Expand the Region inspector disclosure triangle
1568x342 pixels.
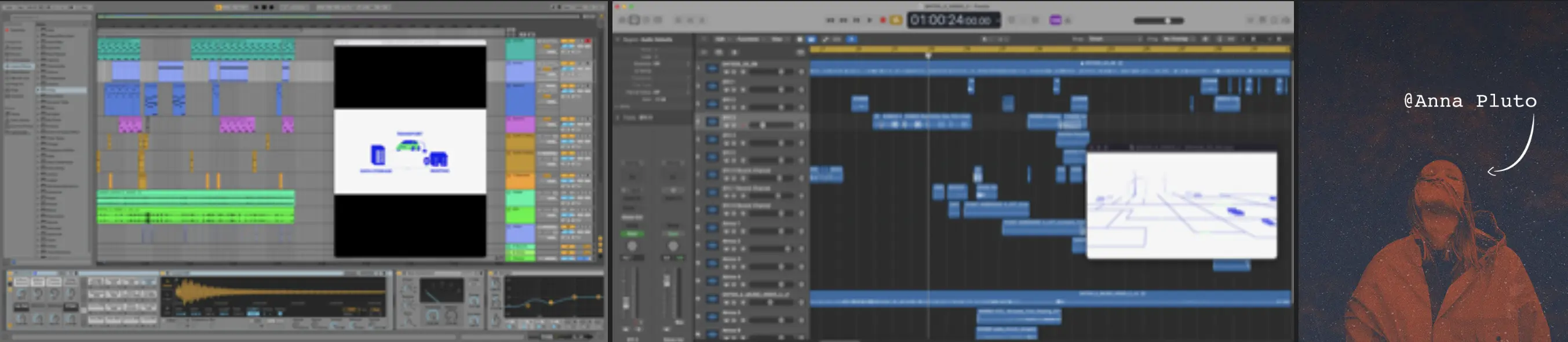click(x=618, y=39)
